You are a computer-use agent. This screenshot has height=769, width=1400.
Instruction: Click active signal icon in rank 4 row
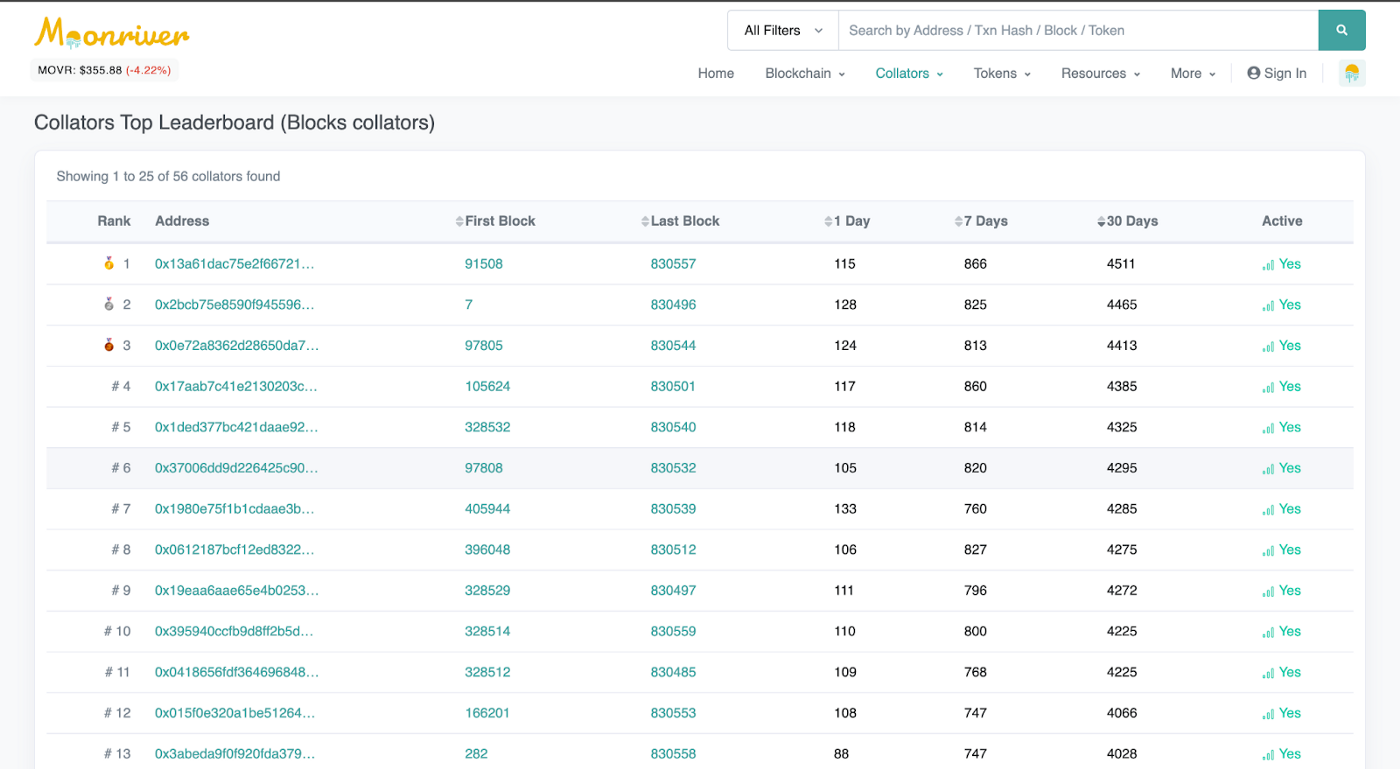coord(1268,387)
